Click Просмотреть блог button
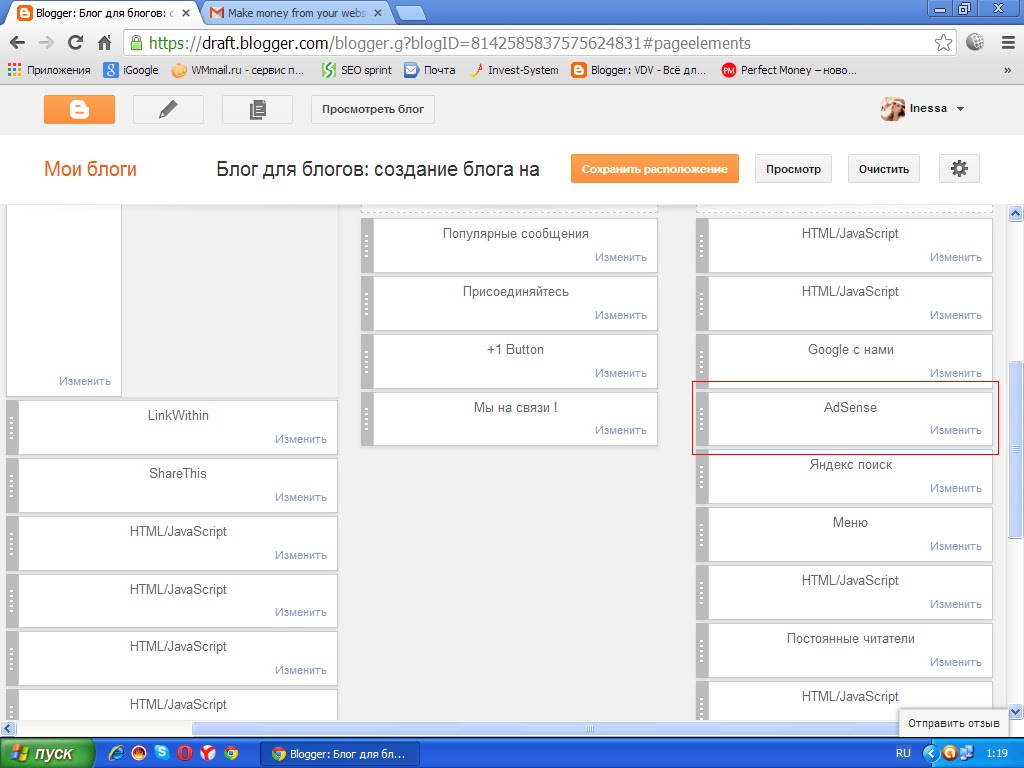Image resolution: width=1024 pixels, height=768 pixels. click(x=373, y=109)
